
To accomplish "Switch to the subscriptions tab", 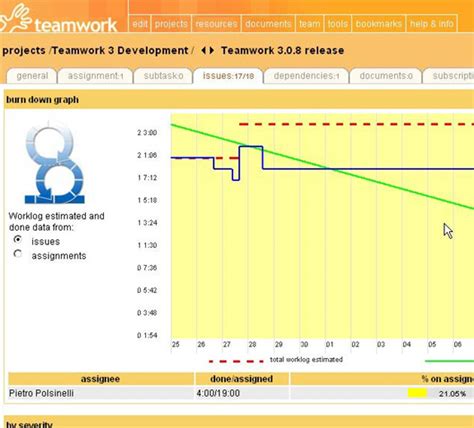I will point(449,76).
